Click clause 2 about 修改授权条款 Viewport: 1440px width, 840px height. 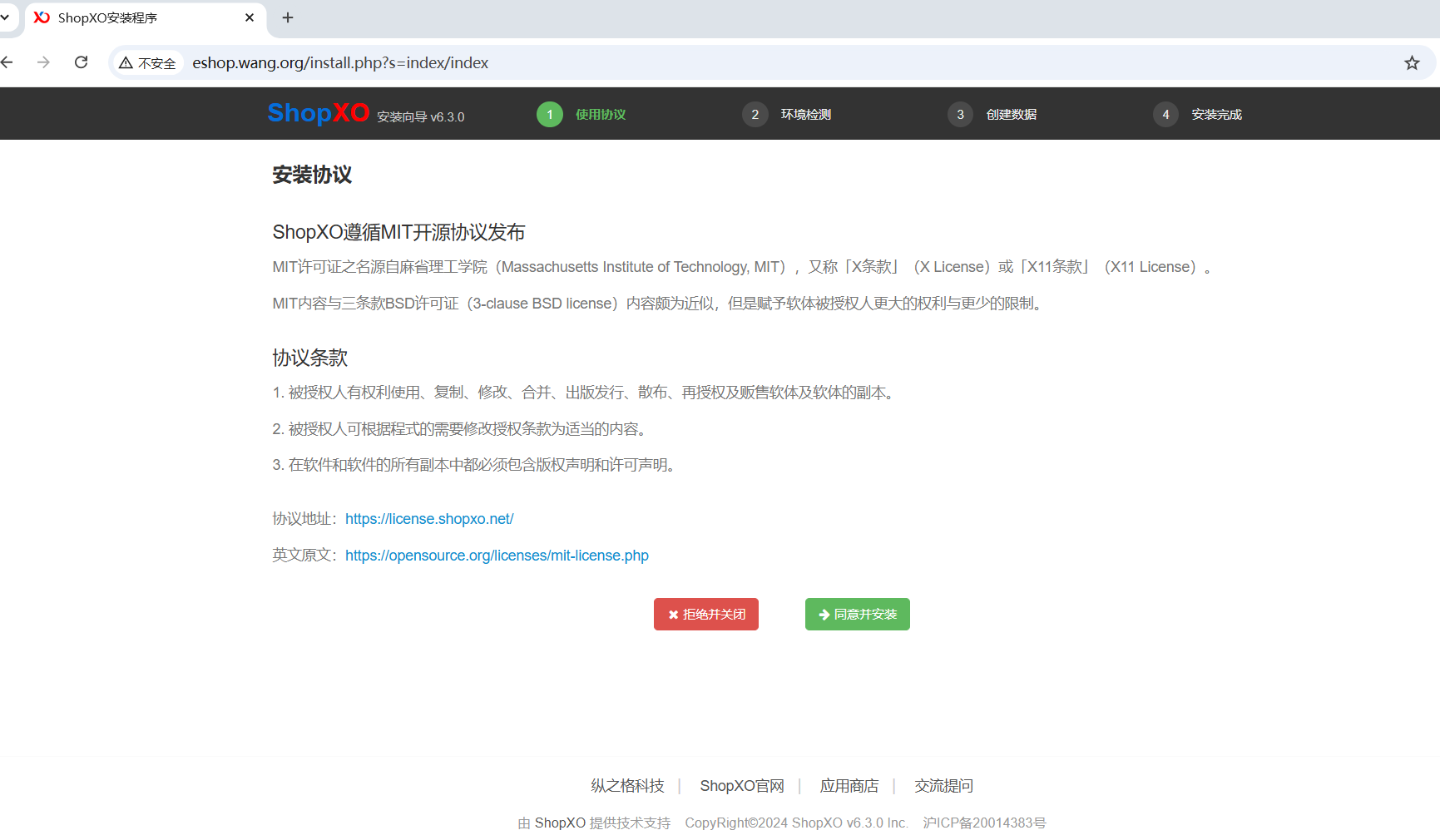coord(462,429)
